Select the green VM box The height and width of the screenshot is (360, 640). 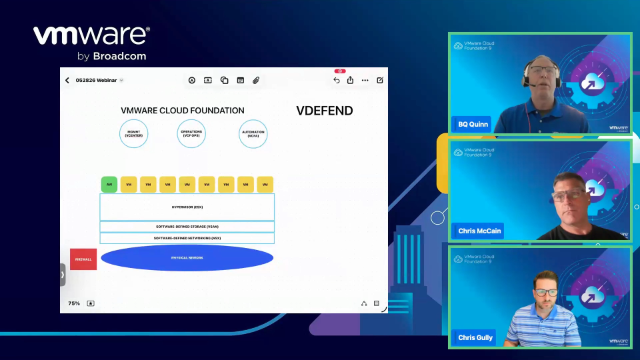pyautogui.click(x=109, y=184)
